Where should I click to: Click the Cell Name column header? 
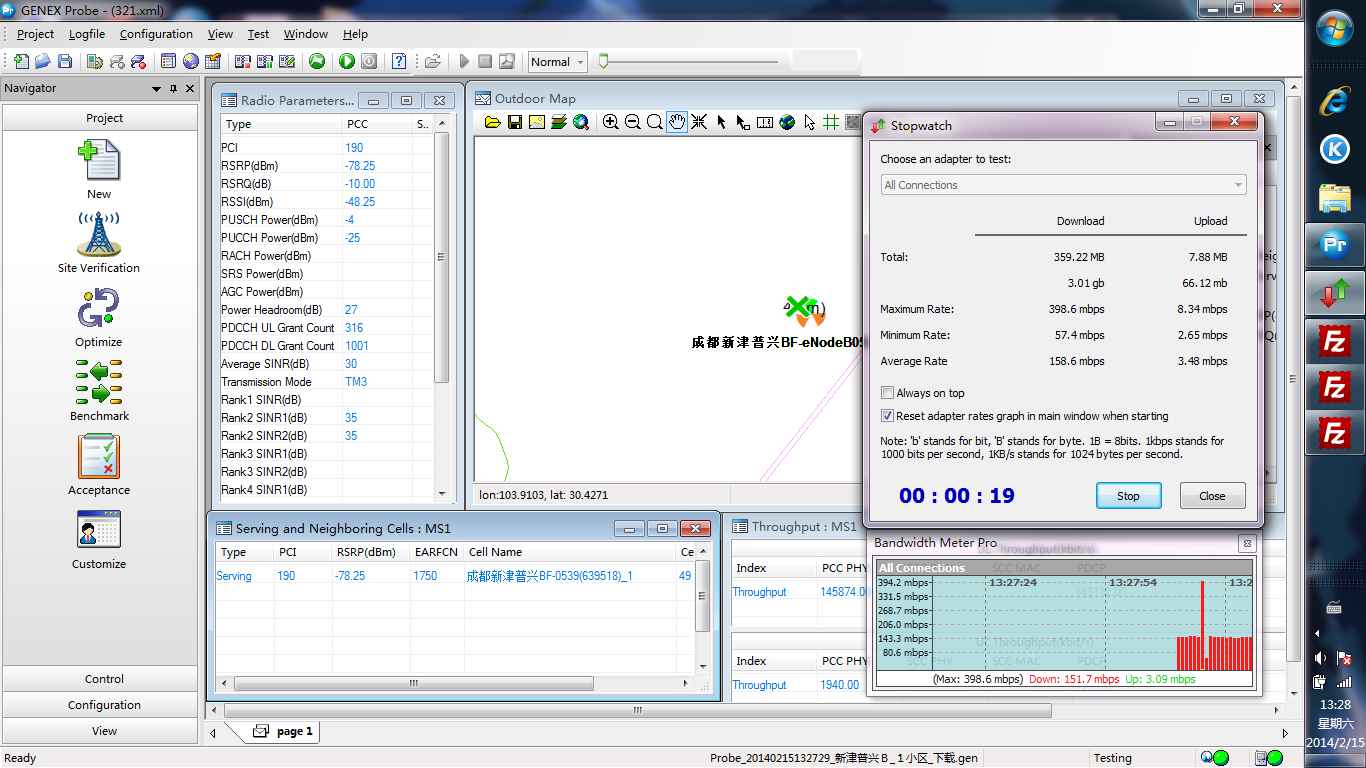click(570, 552)
